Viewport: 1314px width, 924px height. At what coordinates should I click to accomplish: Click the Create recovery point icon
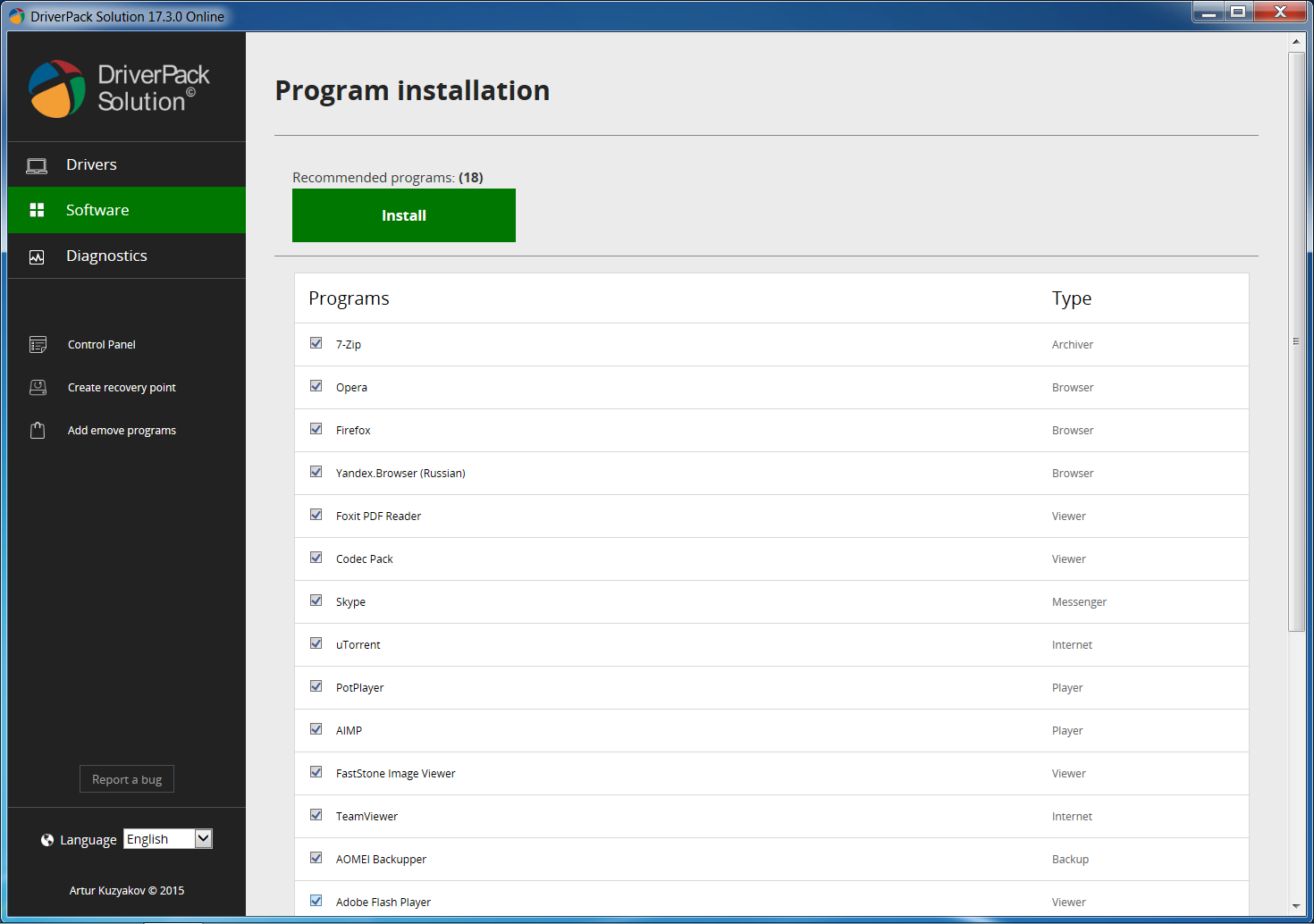(38, 387)
